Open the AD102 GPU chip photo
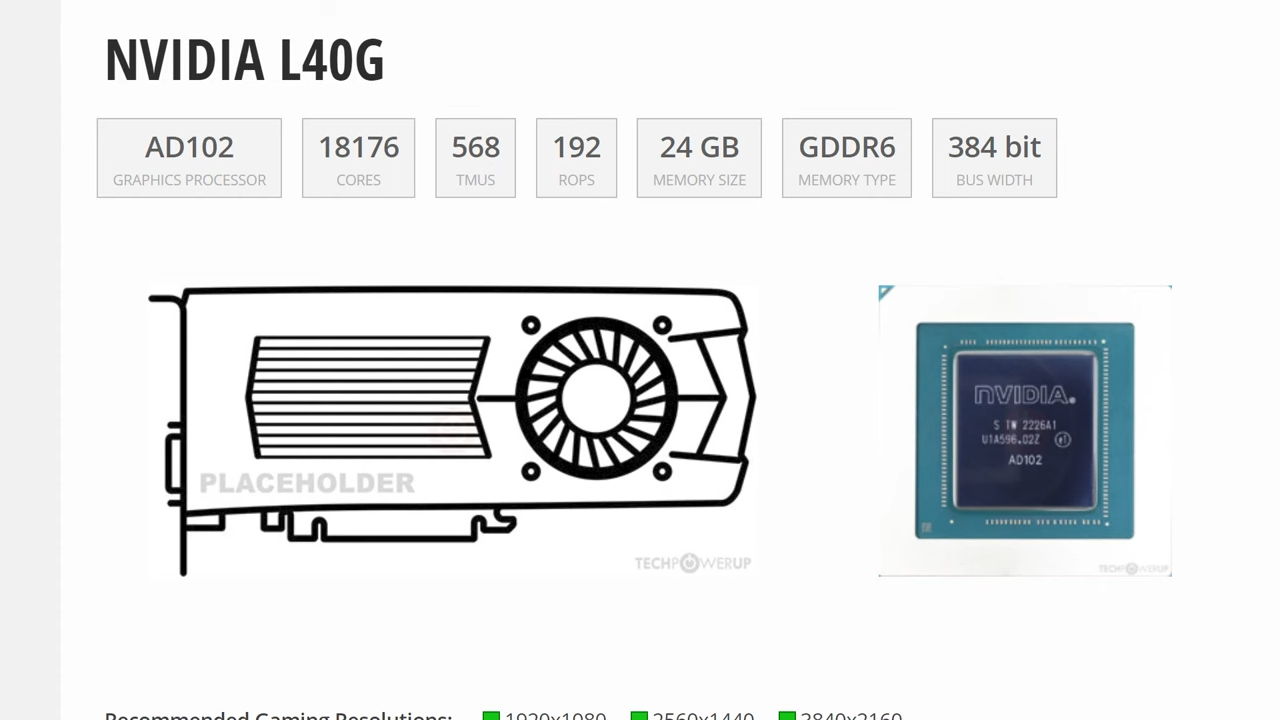Viewport: 1280px width, 720px height. (1025, 431)
